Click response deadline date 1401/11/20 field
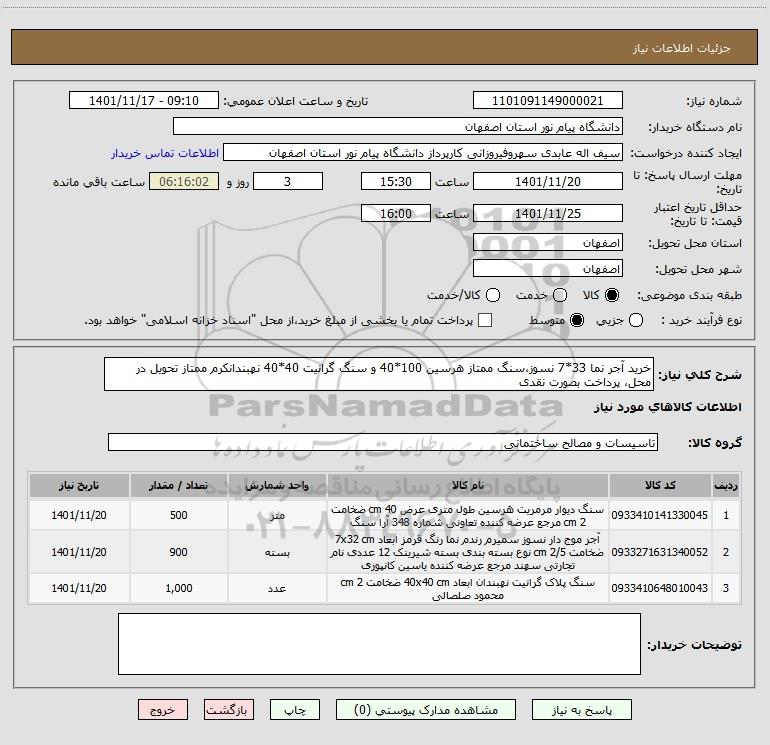The image size is (770, 745). pos(548,182)
